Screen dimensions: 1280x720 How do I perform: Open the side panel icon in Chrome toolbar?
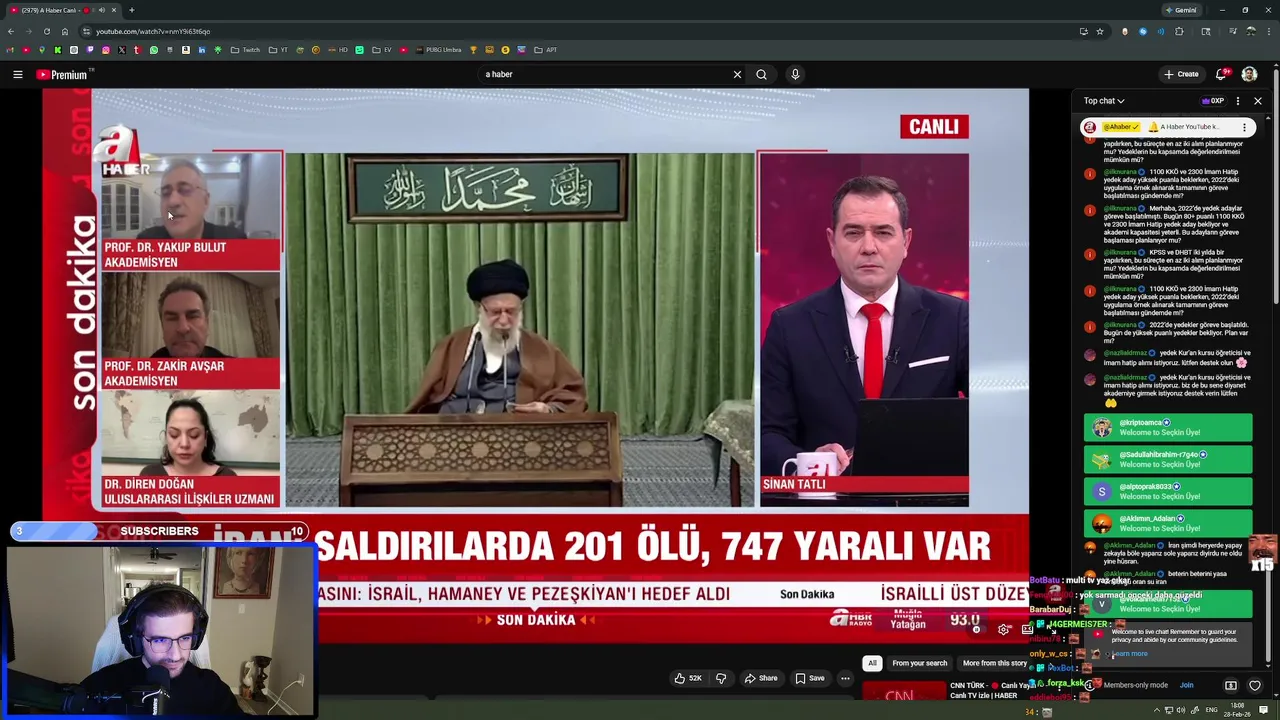[x=1206, y=31]
